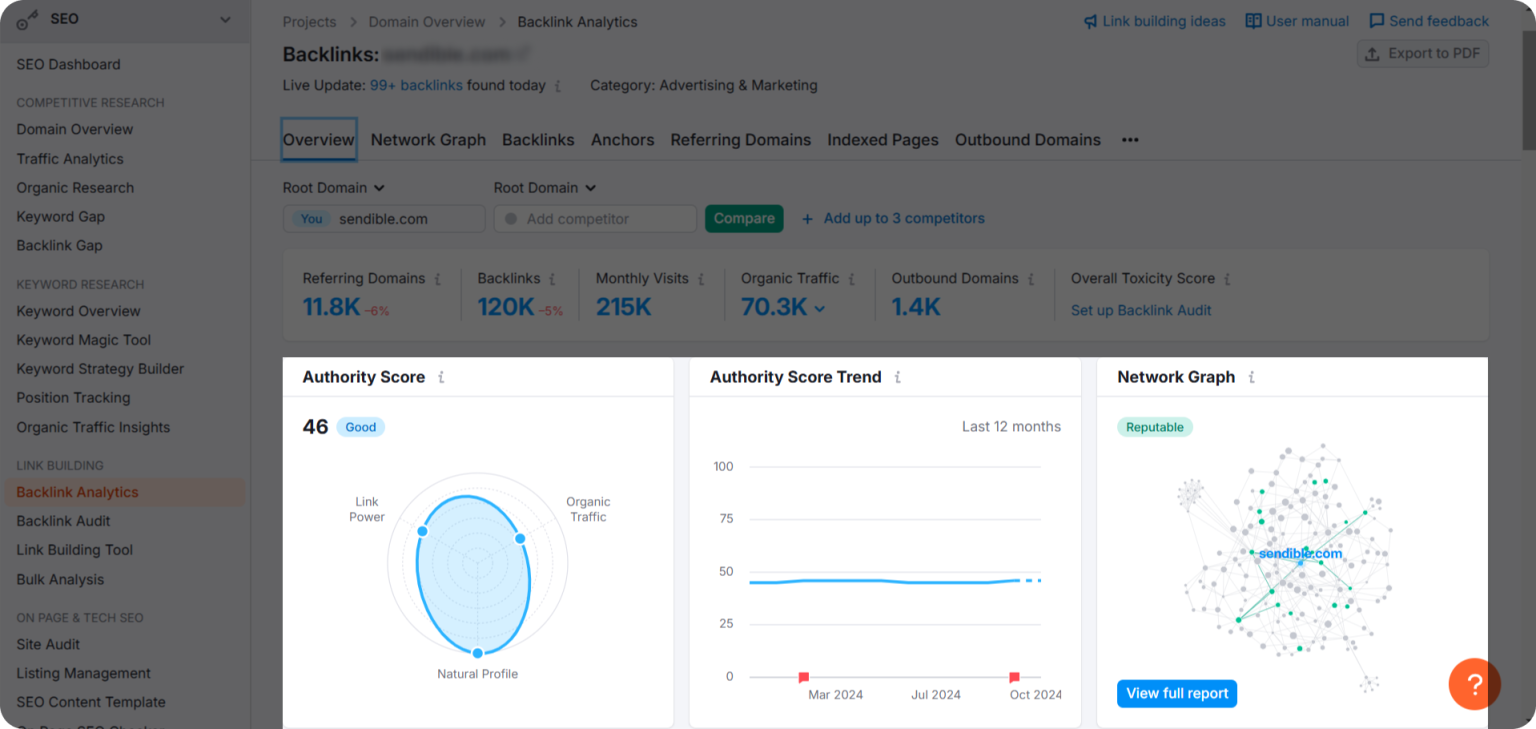Click the red flag marker near Oct 2024
Screen dimensions: 1536x729
1014,677
